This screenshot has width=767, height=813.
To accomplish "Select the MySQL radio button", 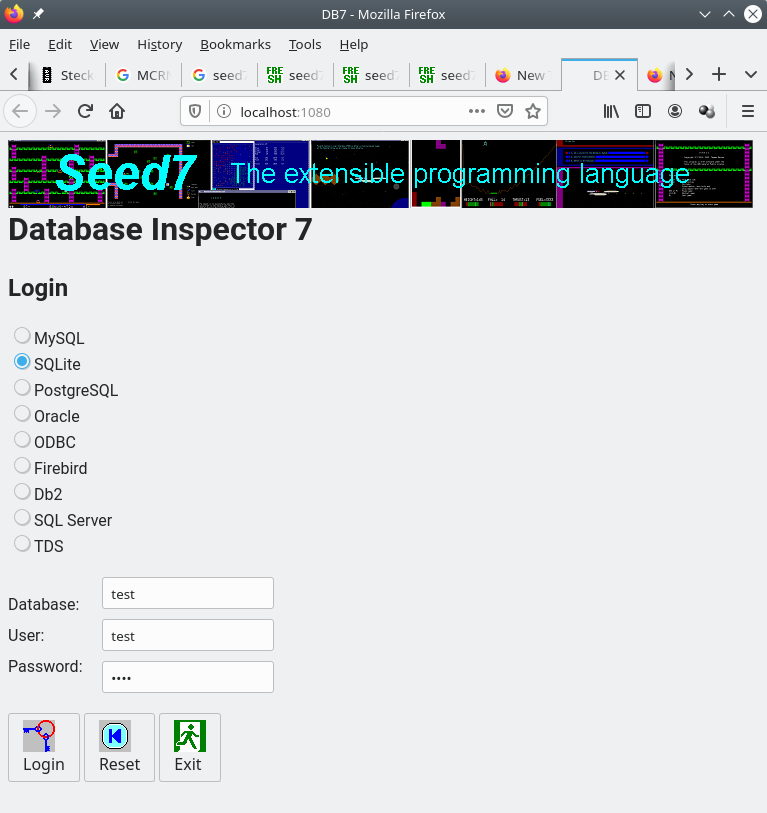I will (22, 335).
